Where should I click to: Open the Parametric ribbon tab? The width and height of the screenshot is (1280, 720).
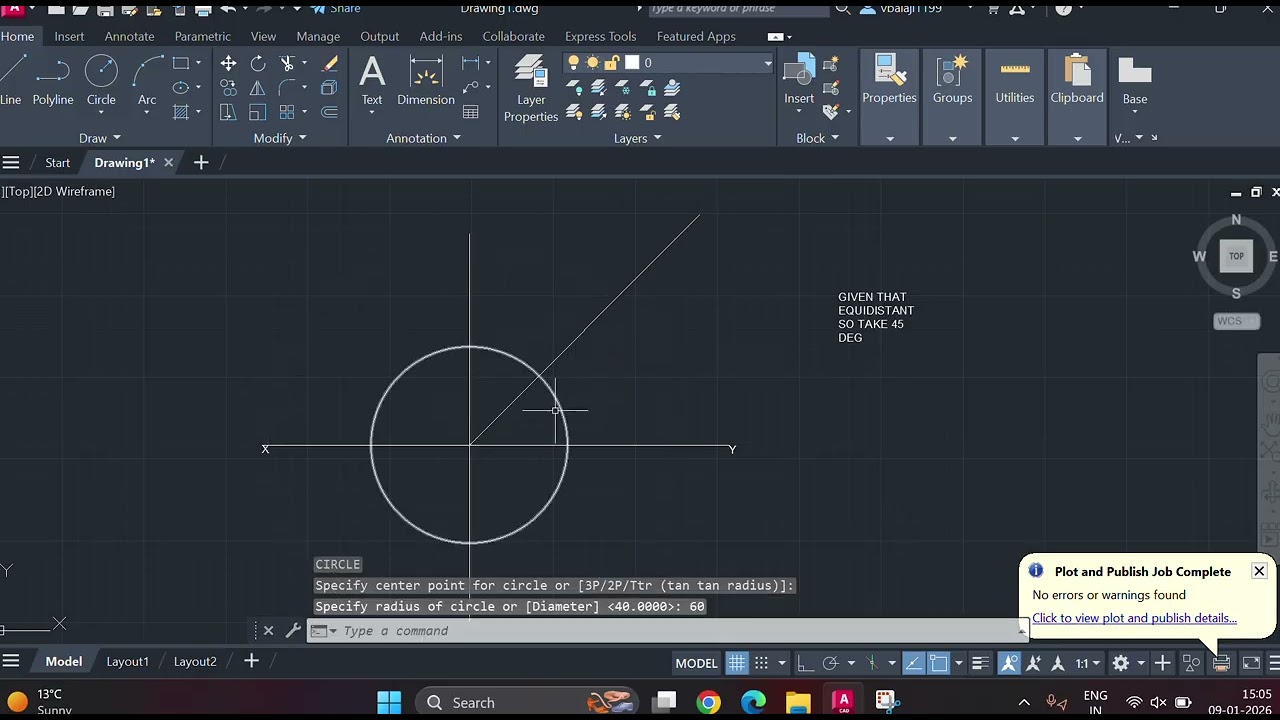coord(203,36)
